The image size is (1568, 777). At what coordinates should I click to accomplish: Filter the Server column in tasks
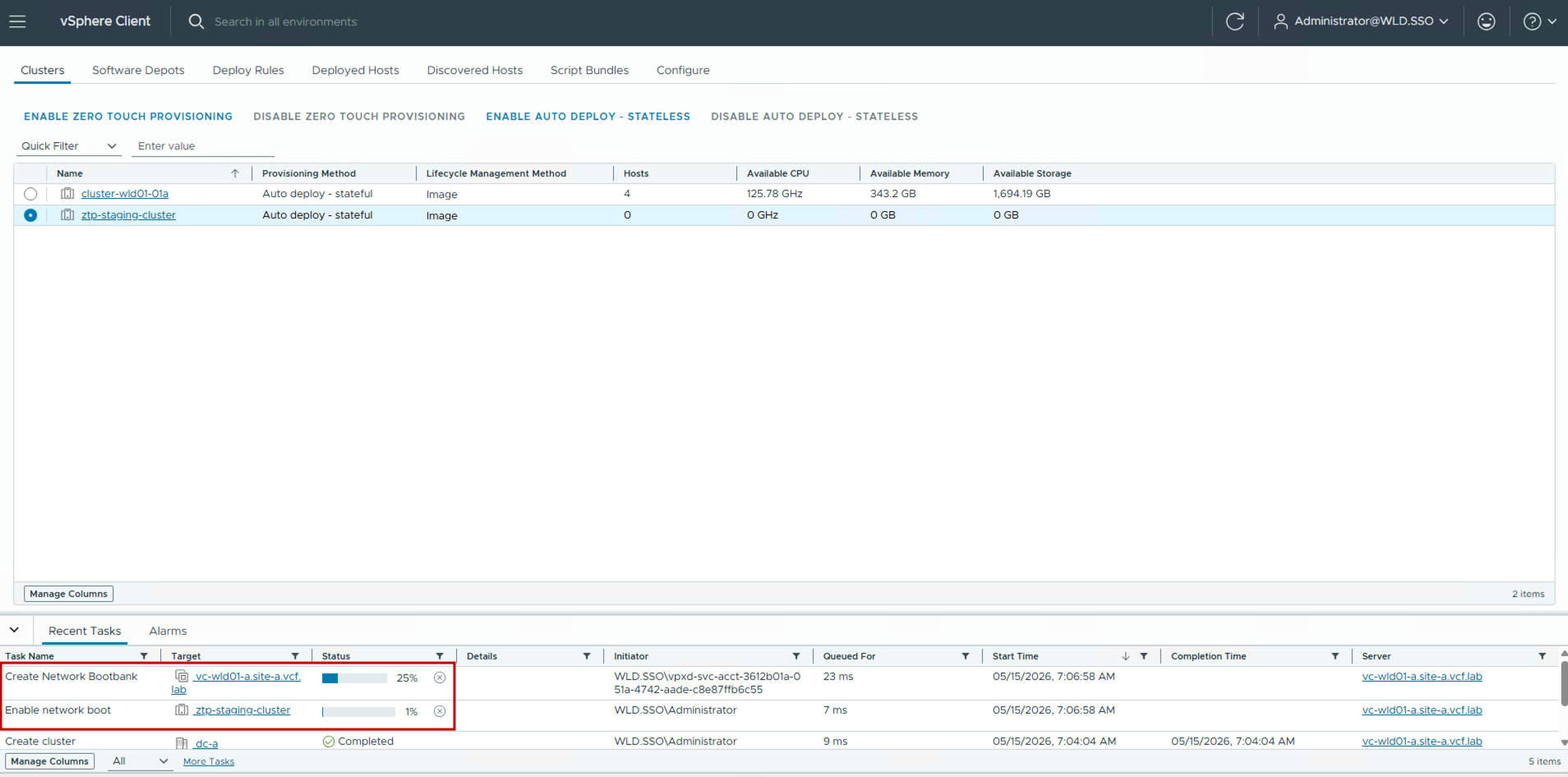pos(1543,656)
